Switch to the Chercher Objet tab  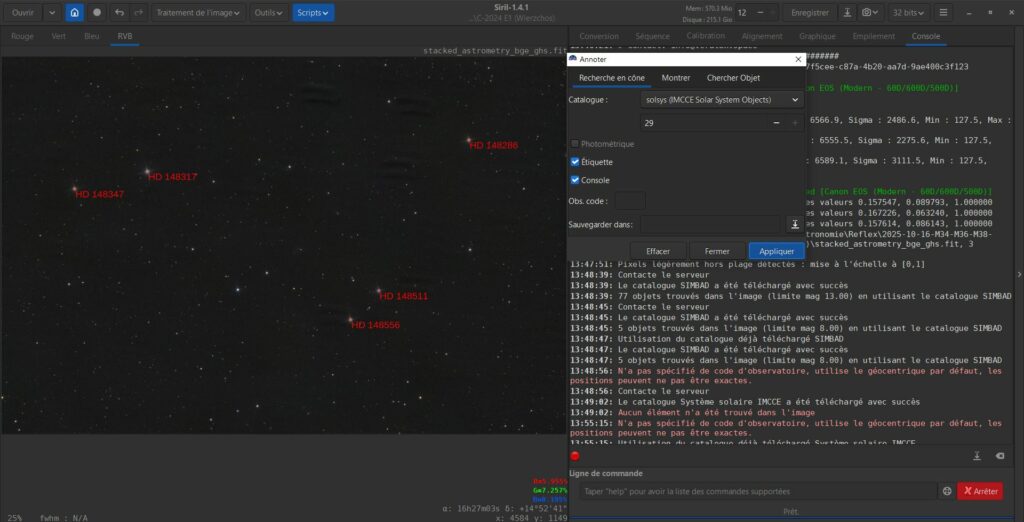pos(733,78)
